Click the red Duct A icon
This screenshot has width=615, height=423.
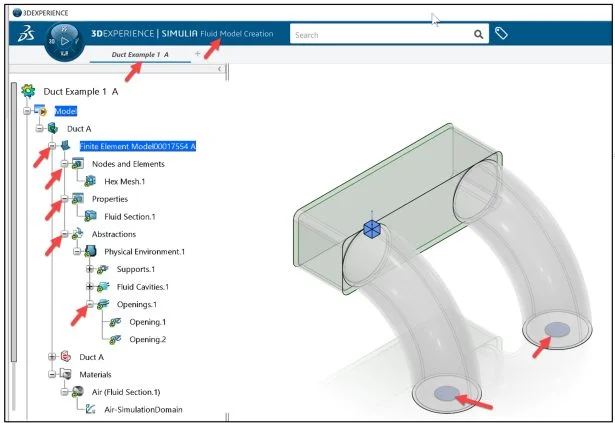pos(65,356)
